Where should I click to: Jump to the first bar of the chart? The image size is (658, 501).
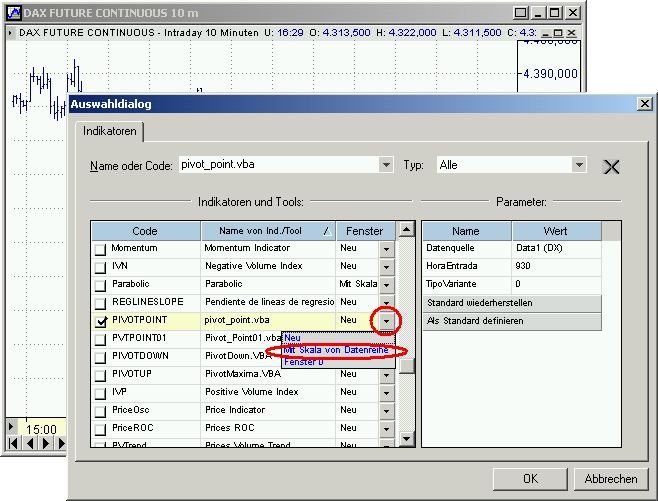click(12, 443)
